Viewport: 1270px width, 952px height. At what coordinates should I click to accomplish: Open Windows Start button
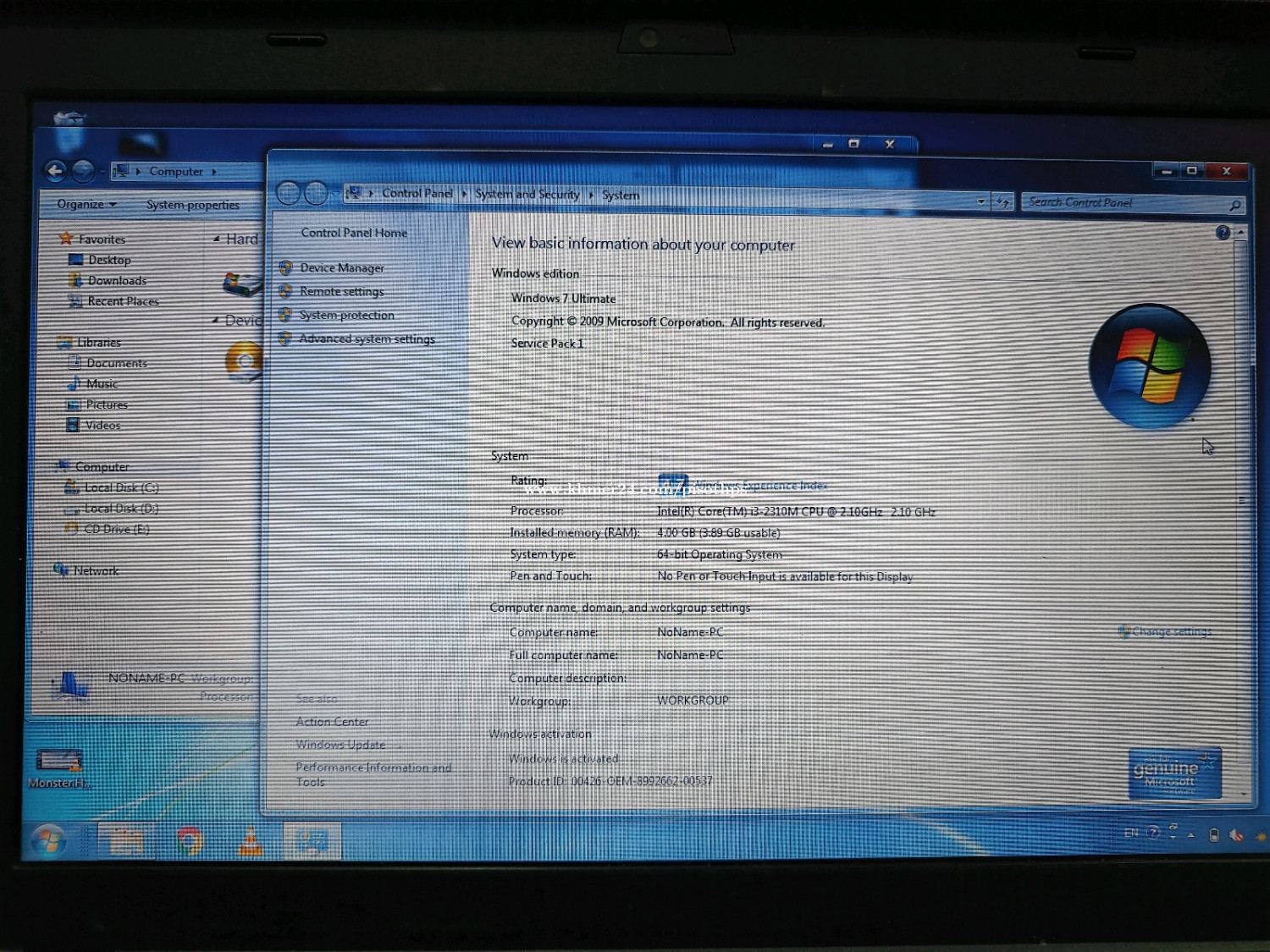point(48,841)
